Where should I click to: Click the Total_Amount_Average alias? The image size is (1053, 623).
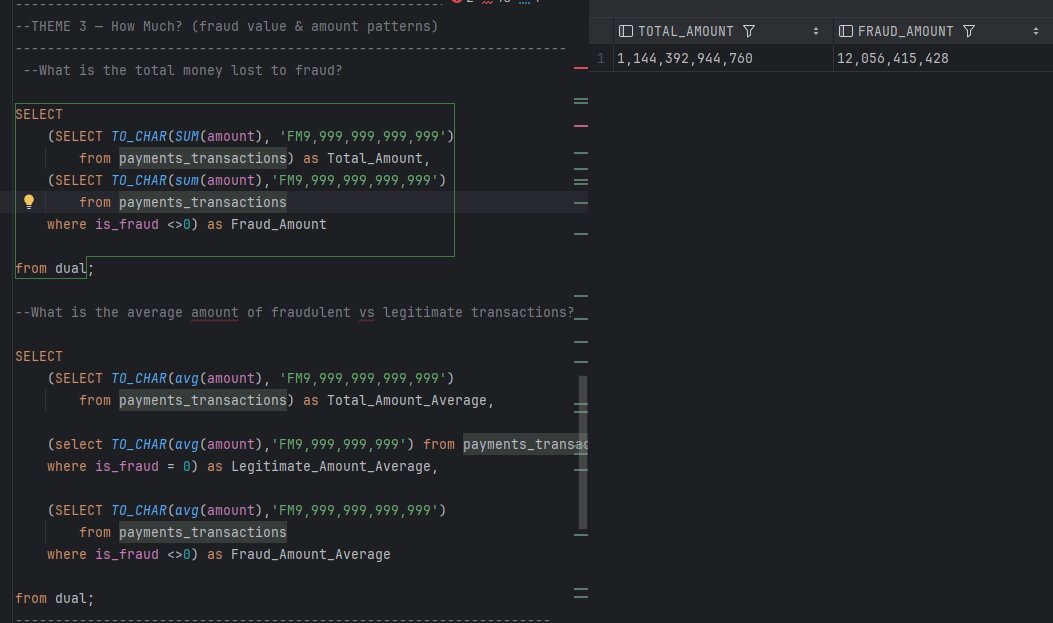click(x=407, y=400)
